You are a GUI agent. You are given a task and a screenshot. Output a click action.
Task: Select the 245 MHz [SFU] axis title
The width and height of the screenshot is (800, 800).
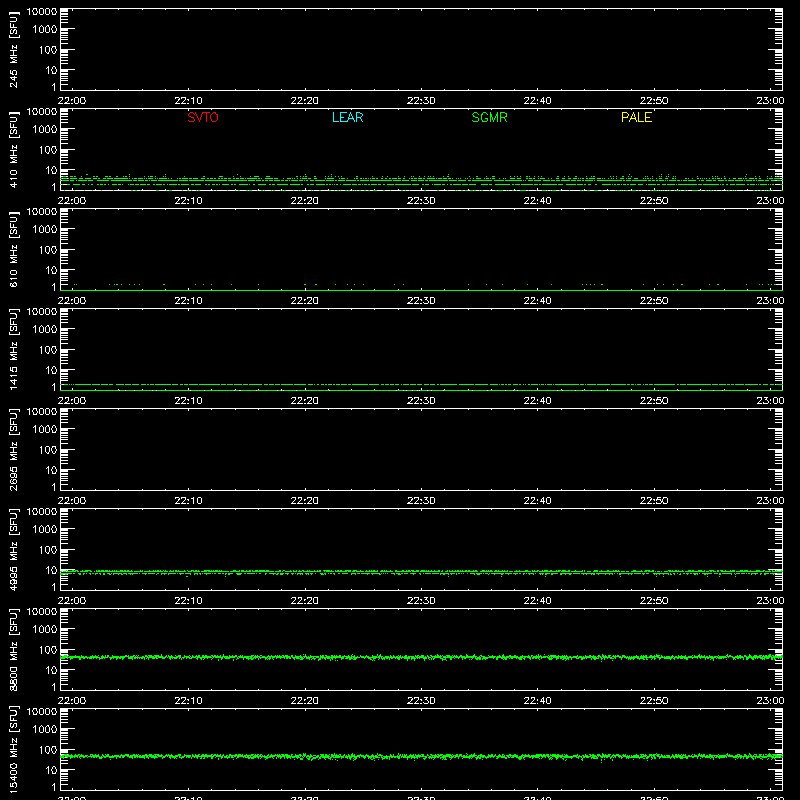(x=13, y=49)
